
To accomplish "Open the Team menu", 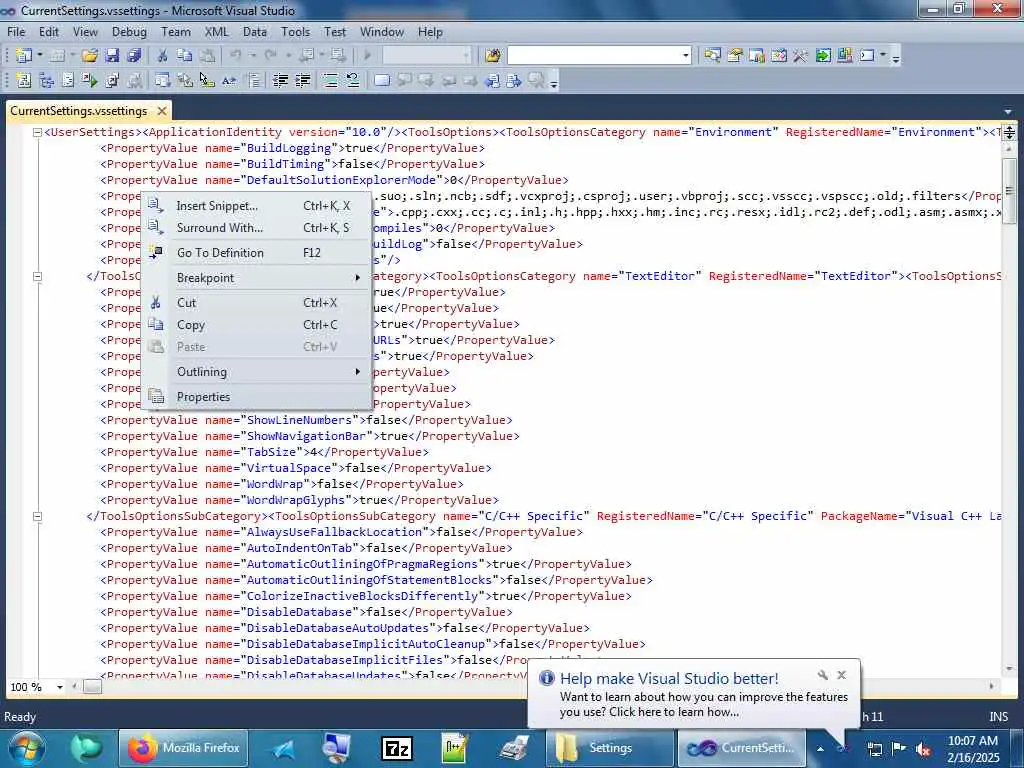I will coord(176,32).
